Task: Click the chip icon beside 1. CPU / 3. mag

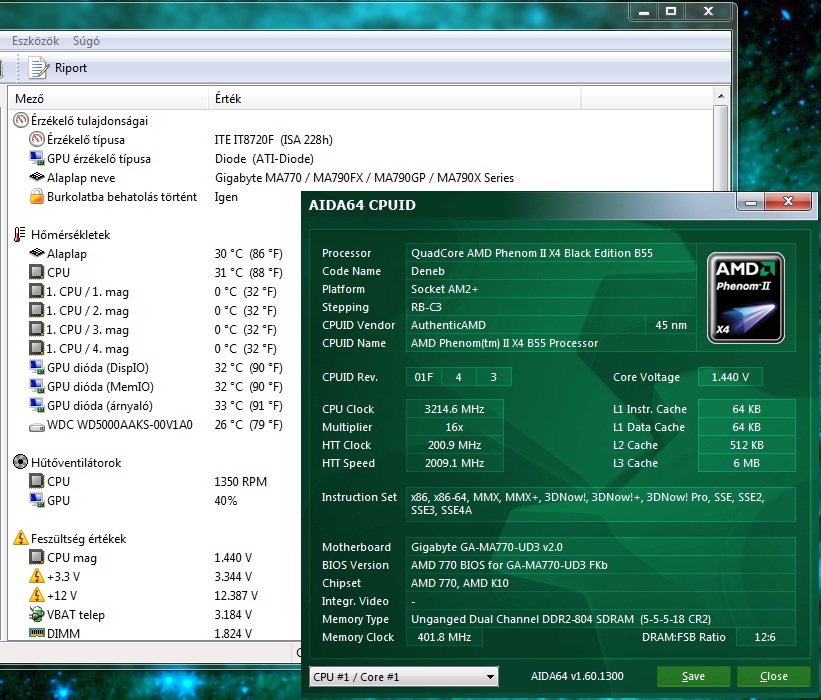Action: 37,329
